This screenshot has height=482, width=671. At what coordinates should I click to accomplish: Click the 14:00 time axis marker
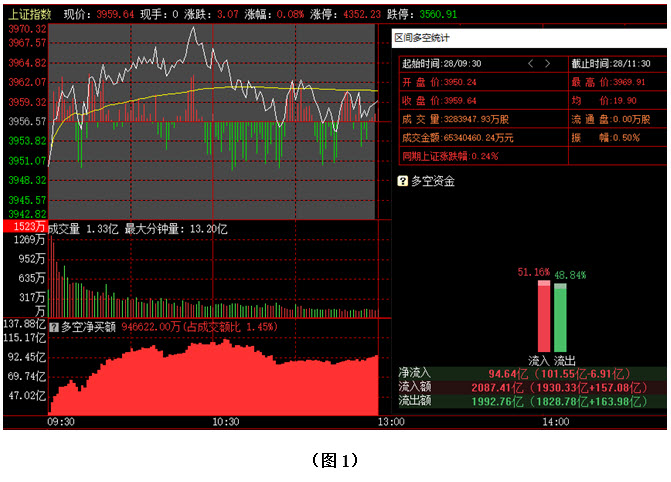(555, 422)
